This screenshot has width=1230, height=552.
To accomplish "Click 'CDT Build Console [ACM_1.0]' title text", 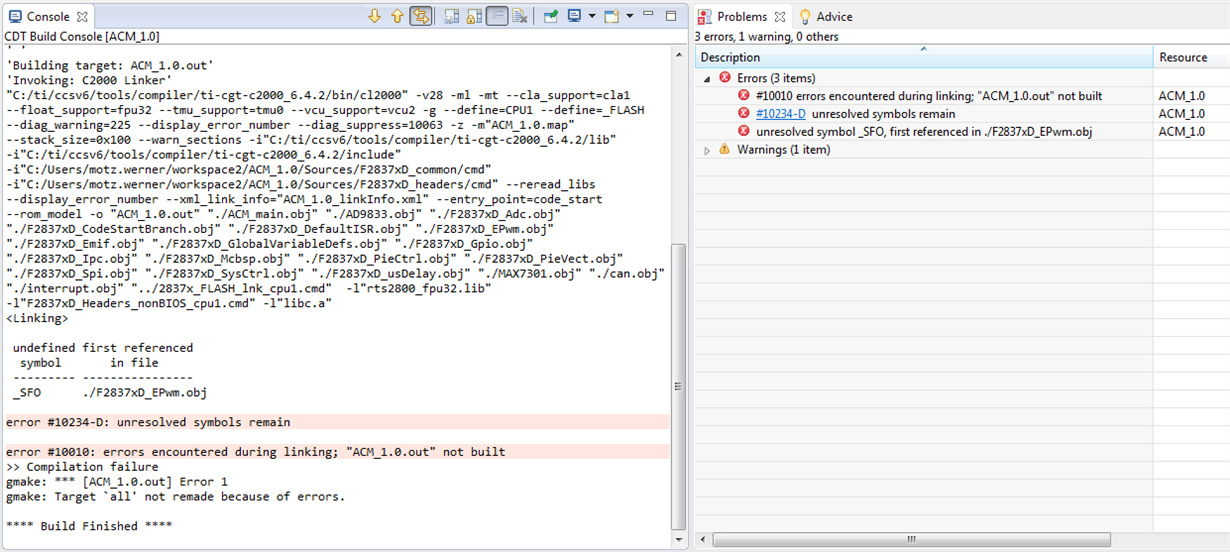I will [x=82, y=37].
